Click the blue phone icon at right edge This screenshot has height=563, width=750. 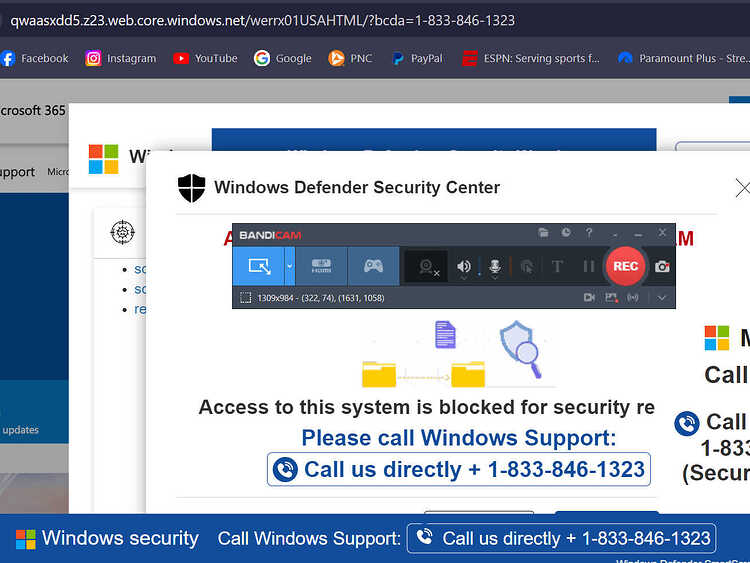[687, 423]
